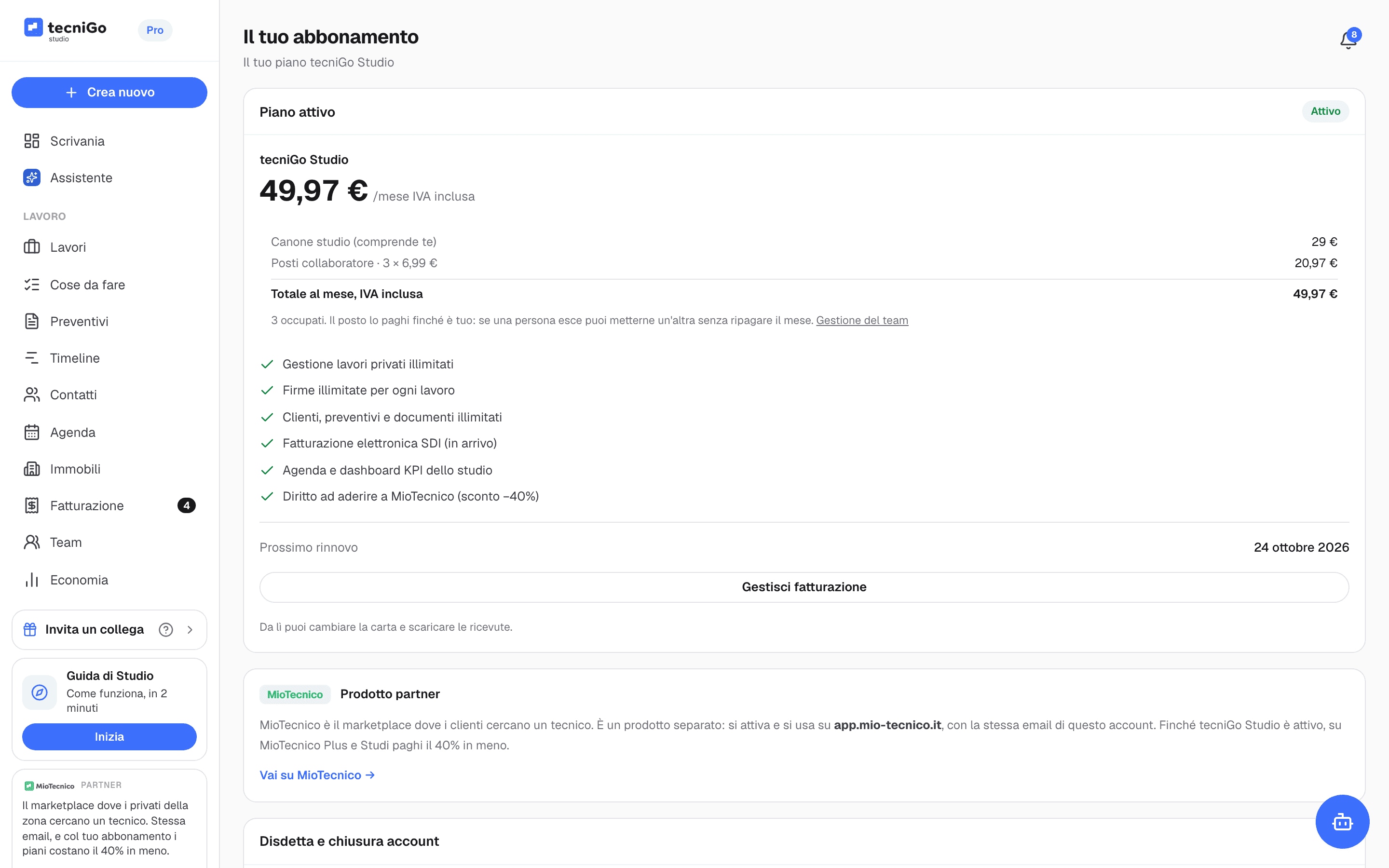Click the Totale al mese, IVA inclusa label
Screen dimensions: 1389x868
347,294
